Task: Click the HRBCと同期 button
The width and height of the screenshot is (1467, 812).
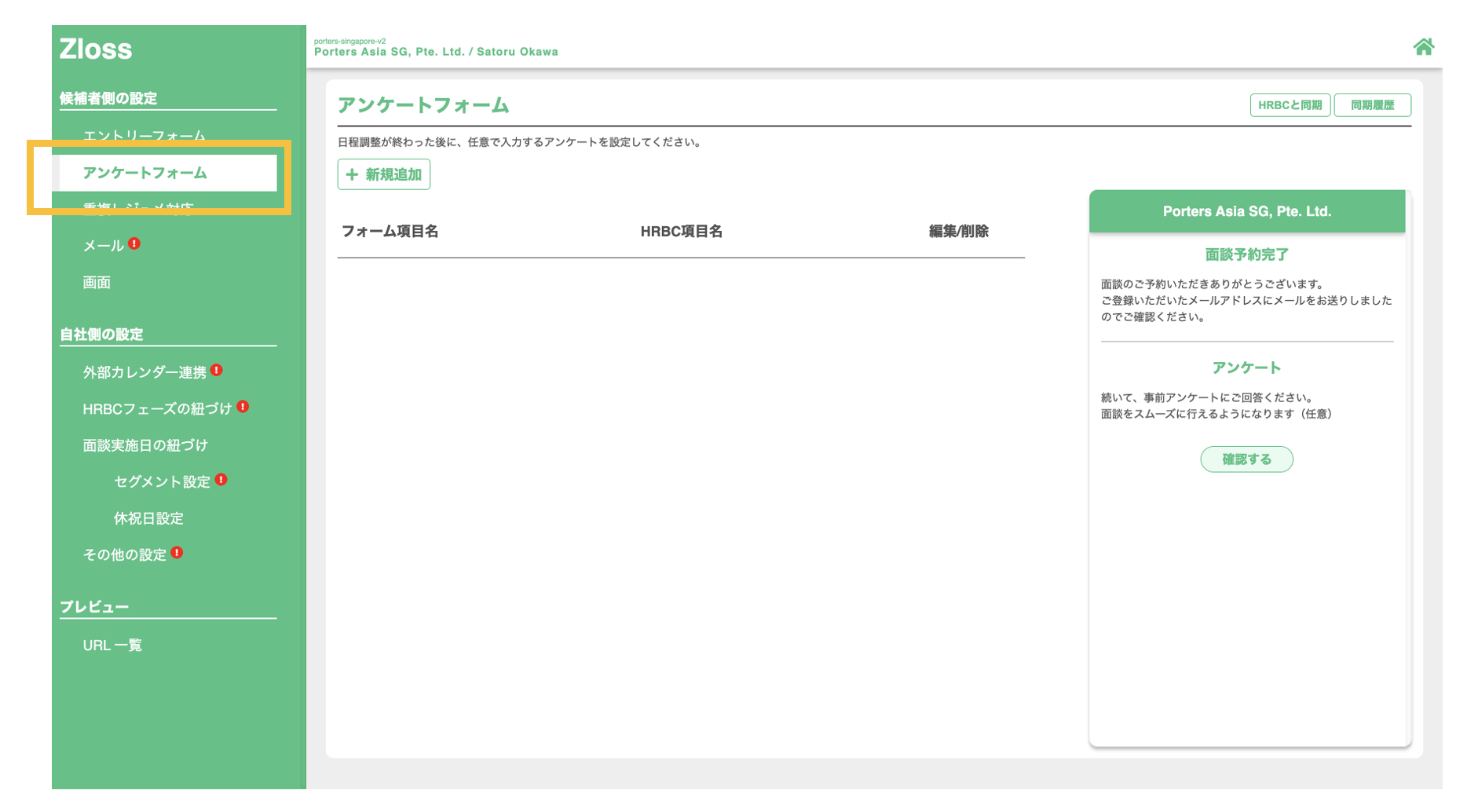Action: [x=1290, y=105]
